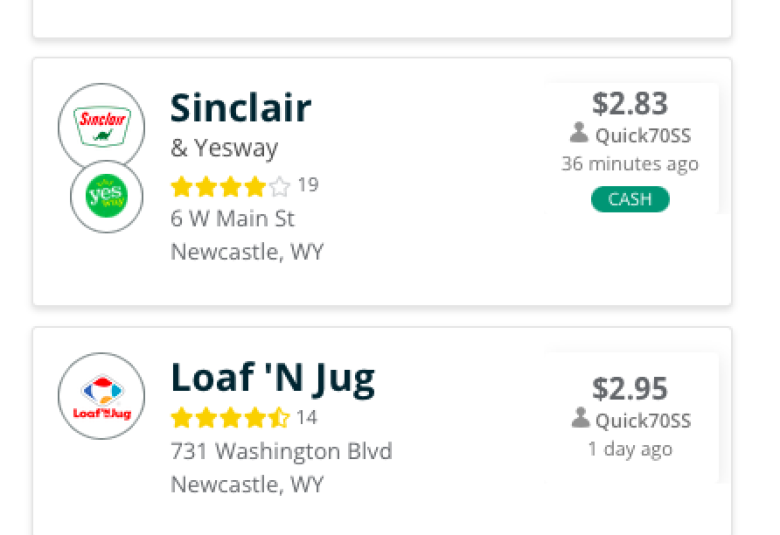The width and height of the screenshot is (780, 535).
Task: Select the $2.83 price at Sinclair
Action: (x=630, y=104)
